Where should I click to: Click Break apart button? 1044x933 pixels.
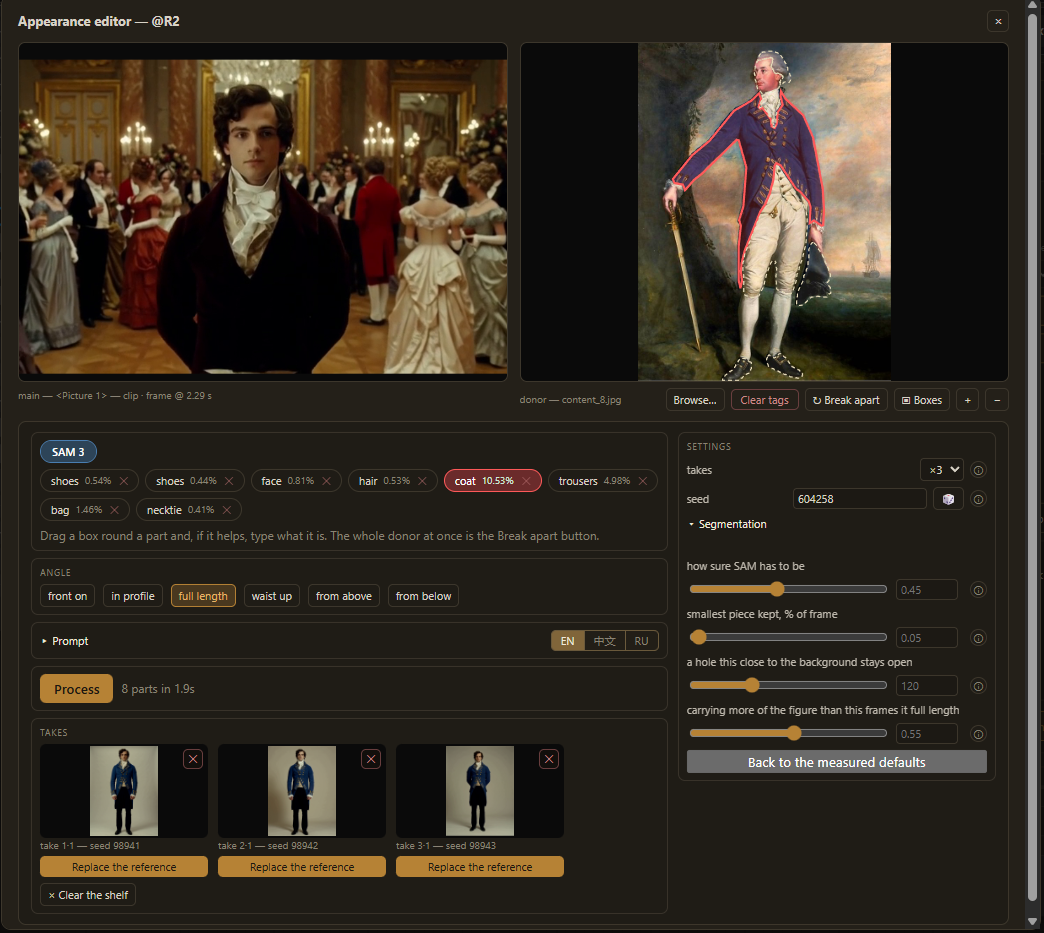(x=846, y=400)
